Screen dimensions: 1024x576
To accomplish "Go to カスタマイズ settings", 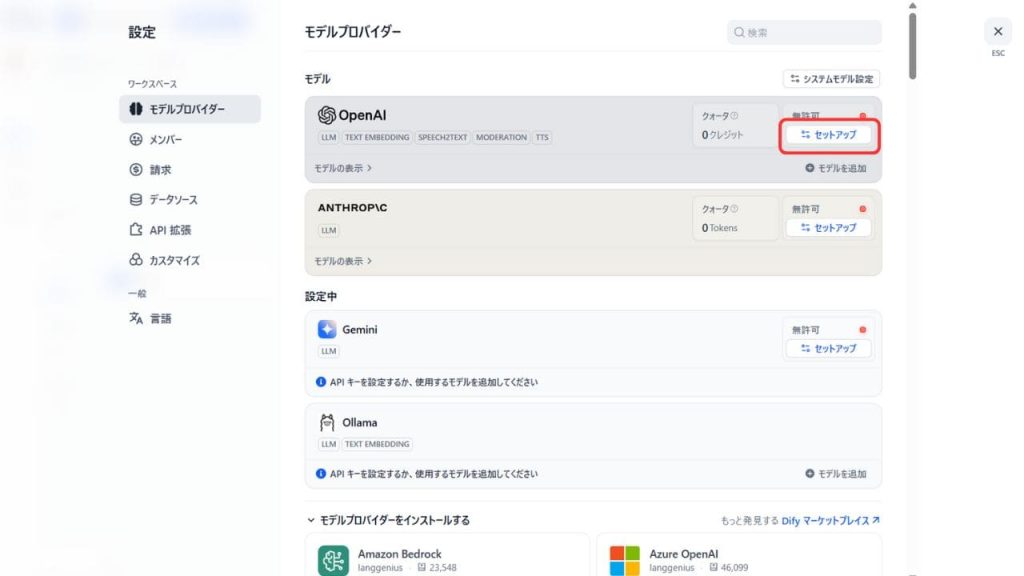I will tap(174, 260).
